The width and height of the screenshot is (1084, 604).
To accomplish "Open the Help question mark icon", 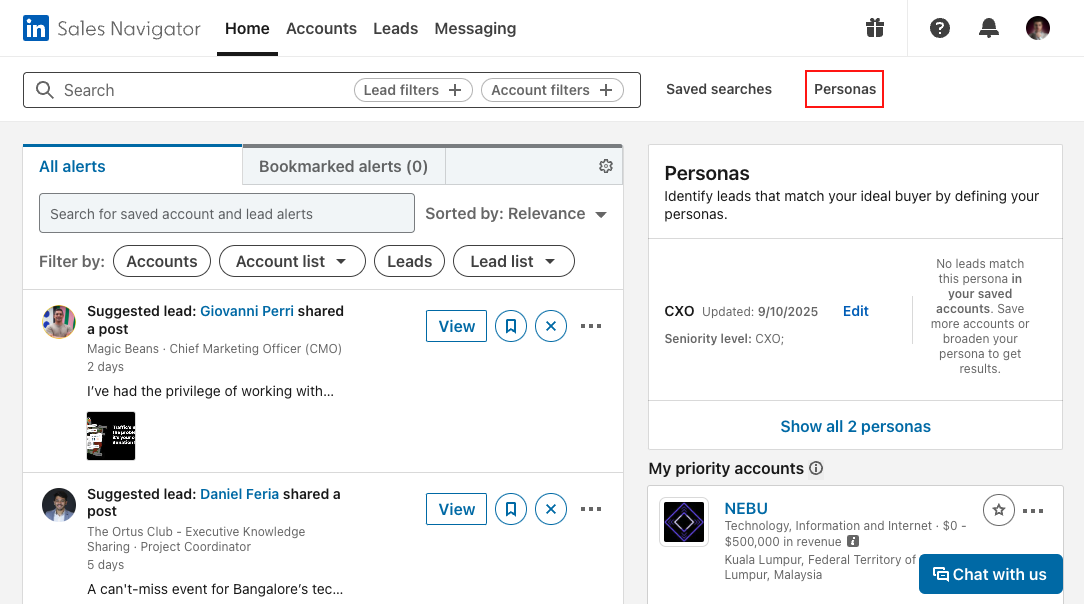I will (940, 28).
